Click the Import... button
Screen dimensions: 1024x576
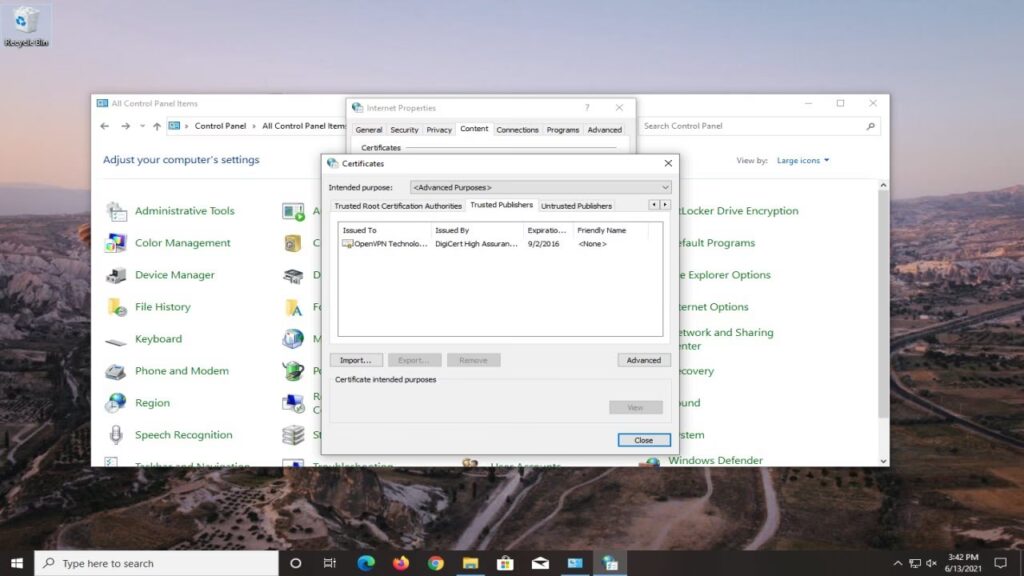355,360
